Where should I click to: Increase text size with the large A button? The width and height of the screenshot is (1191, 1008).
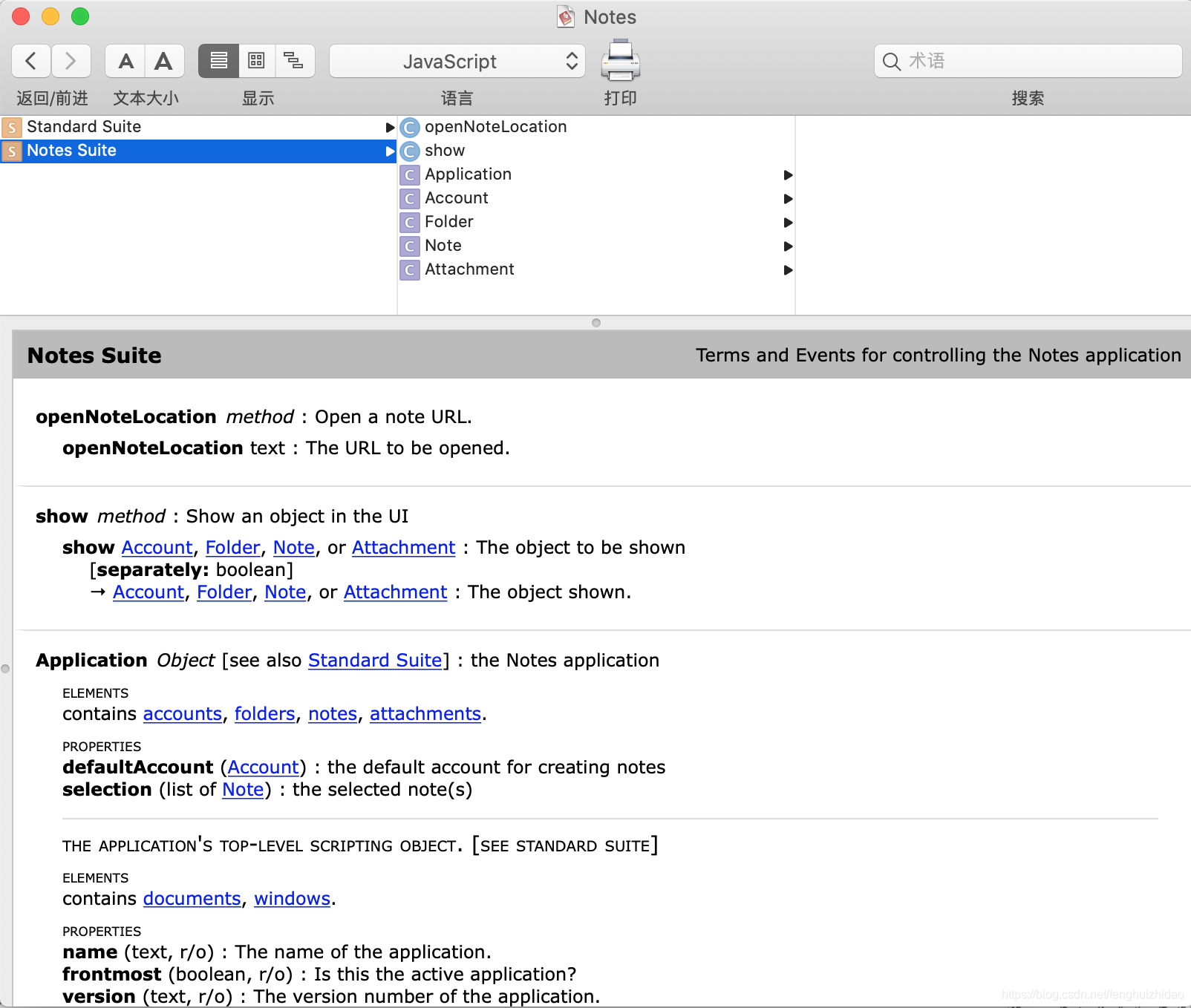tap(164, 61)
